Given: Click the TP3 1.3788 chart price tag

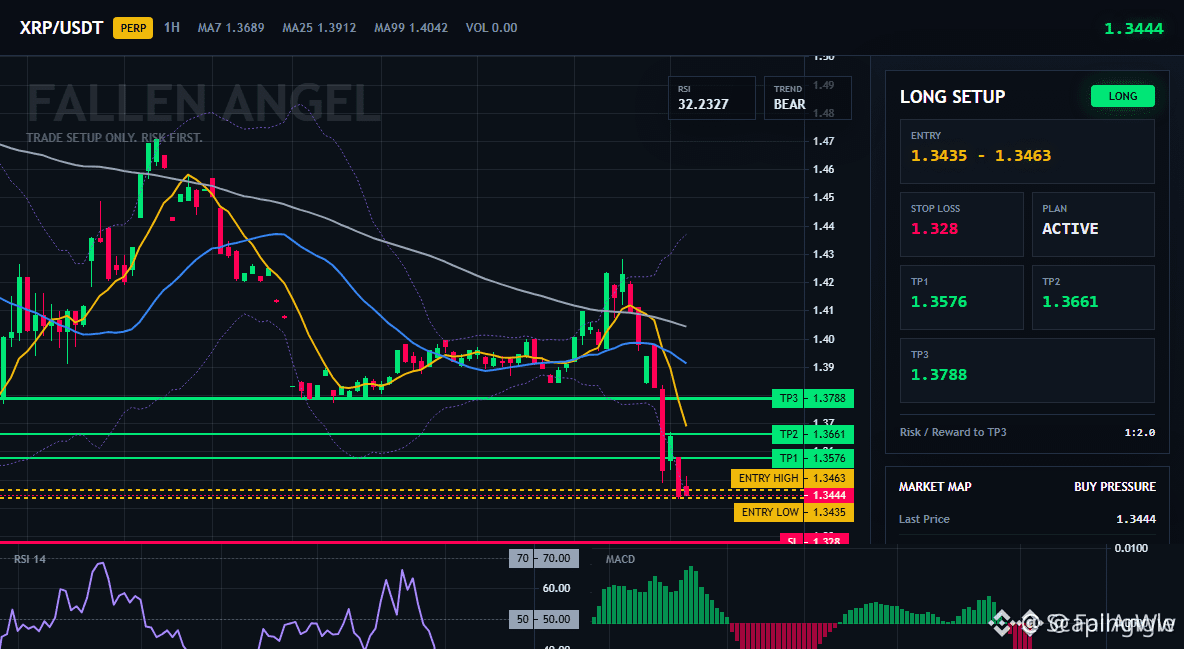Looking at the screenshot, I should click(x=812, y=398).
